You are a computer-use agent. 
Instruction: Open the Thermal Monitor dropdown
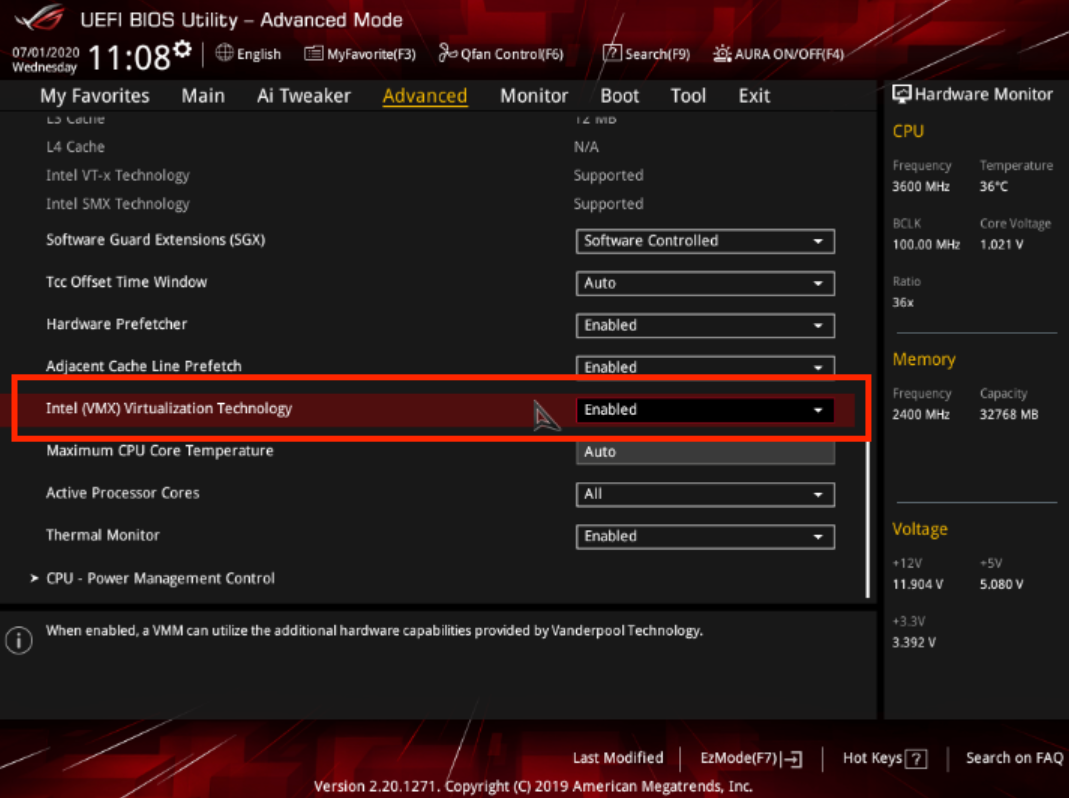[x=705, y=537]
